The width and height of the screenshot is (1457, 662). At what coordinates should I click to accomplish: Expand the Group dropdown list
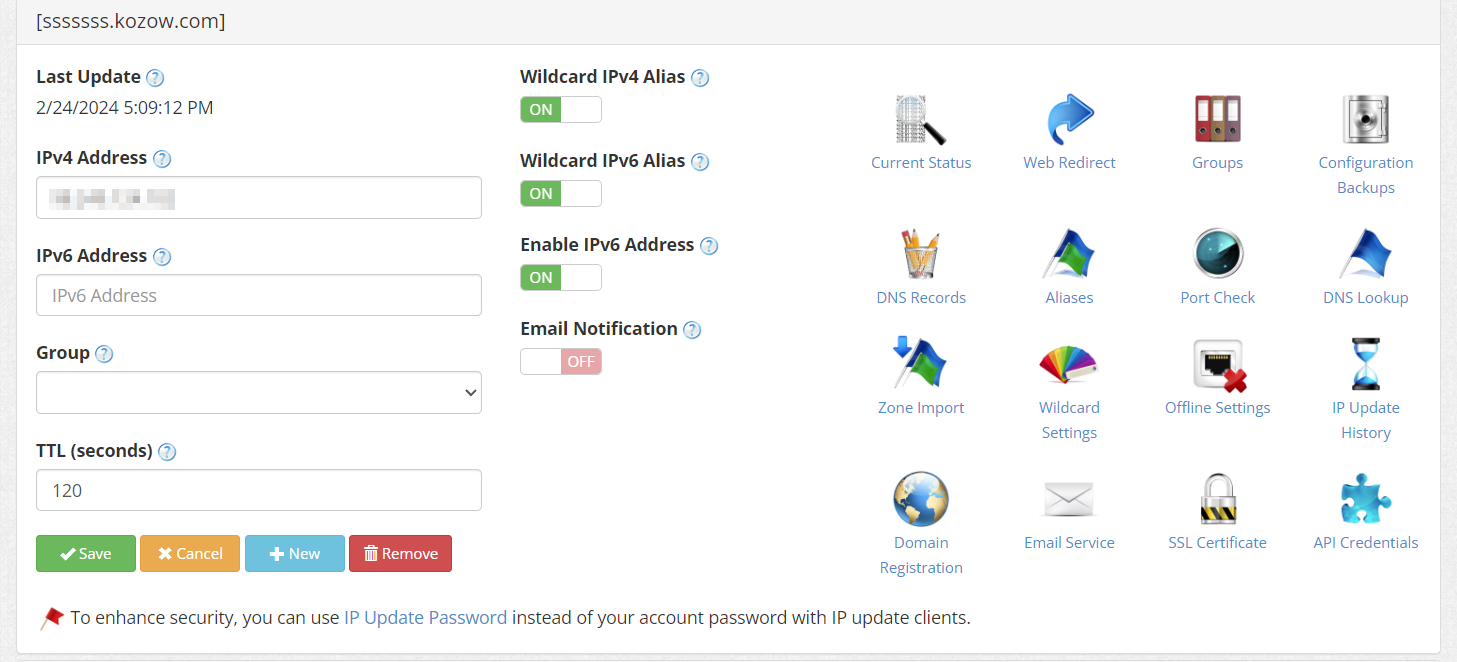259,393
